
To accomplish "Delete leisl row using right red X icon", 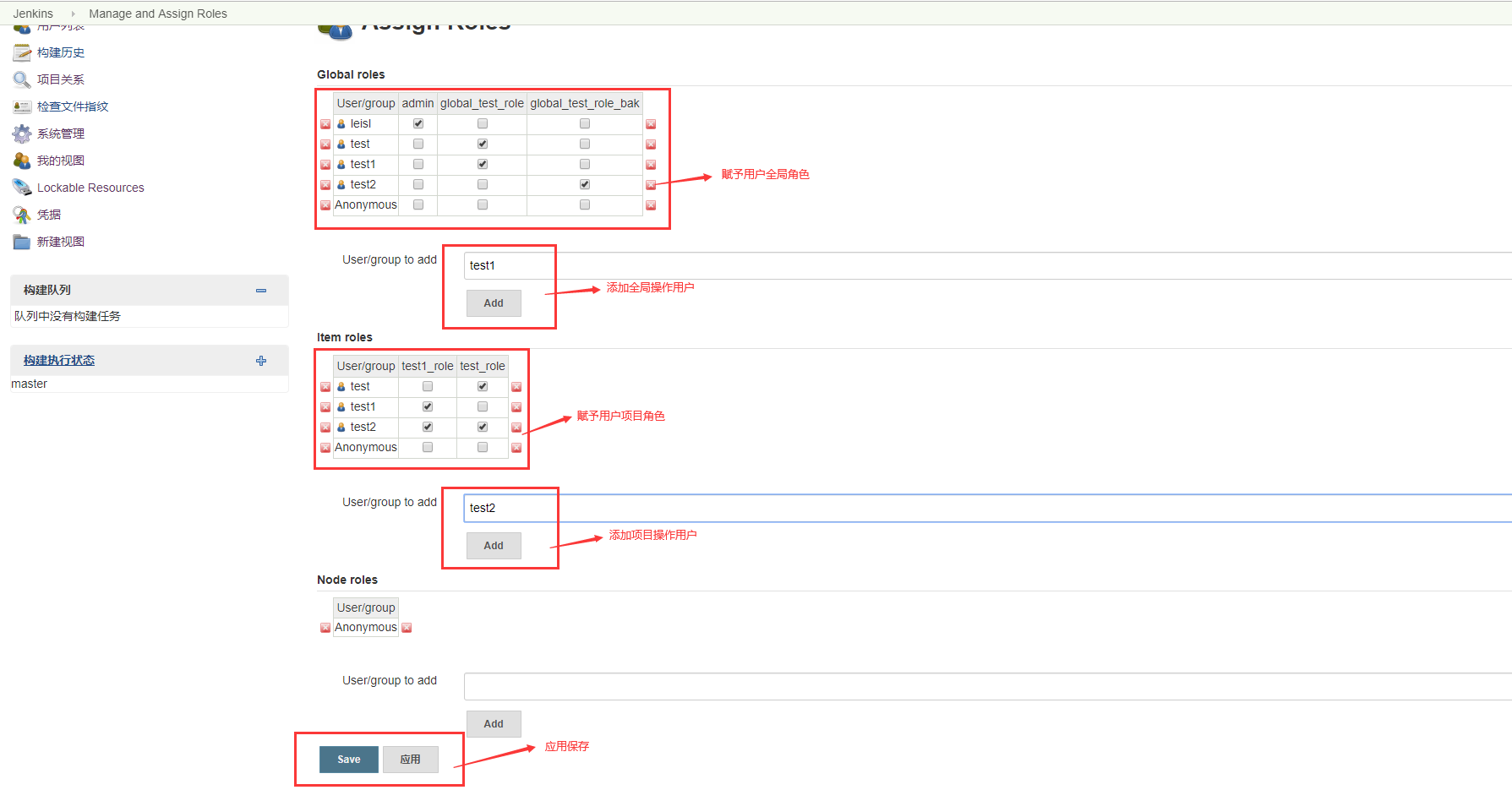I will (651, 124).
